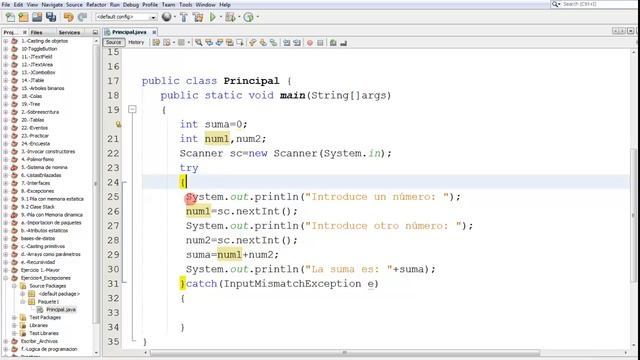Select the 1.-Casting de objetos project
The image size is (640, 360).
(x=44, y=41)
